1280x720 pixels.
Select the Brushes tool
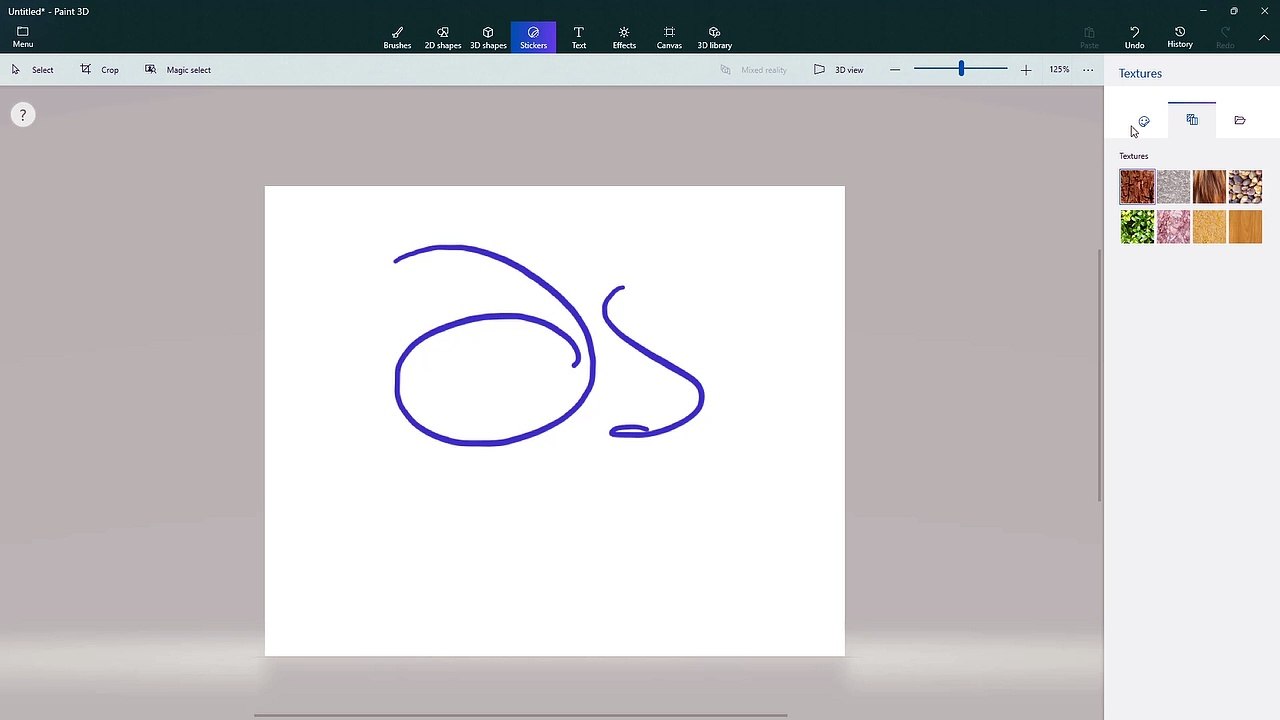(x=397, y=37)
